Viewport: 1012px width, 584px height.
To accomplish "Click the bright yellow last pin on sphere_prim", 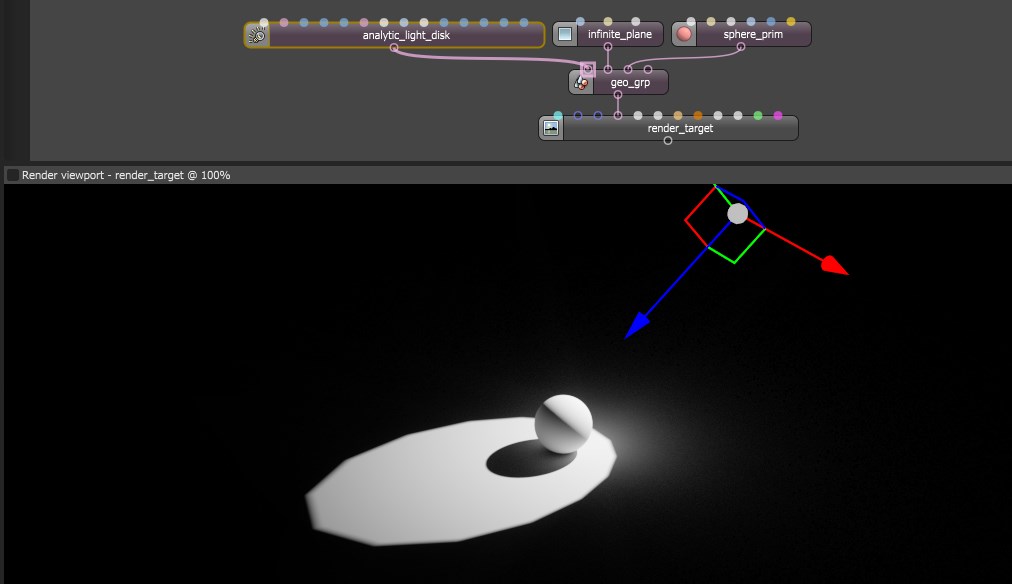I will 791,22.
